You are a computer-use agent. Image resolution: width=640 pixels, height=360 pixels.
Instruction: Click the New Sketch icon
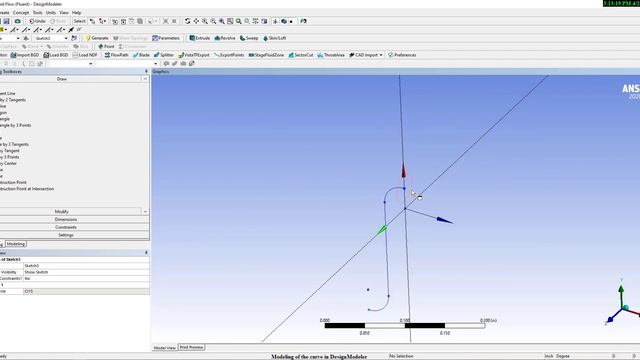coord(74,38)
